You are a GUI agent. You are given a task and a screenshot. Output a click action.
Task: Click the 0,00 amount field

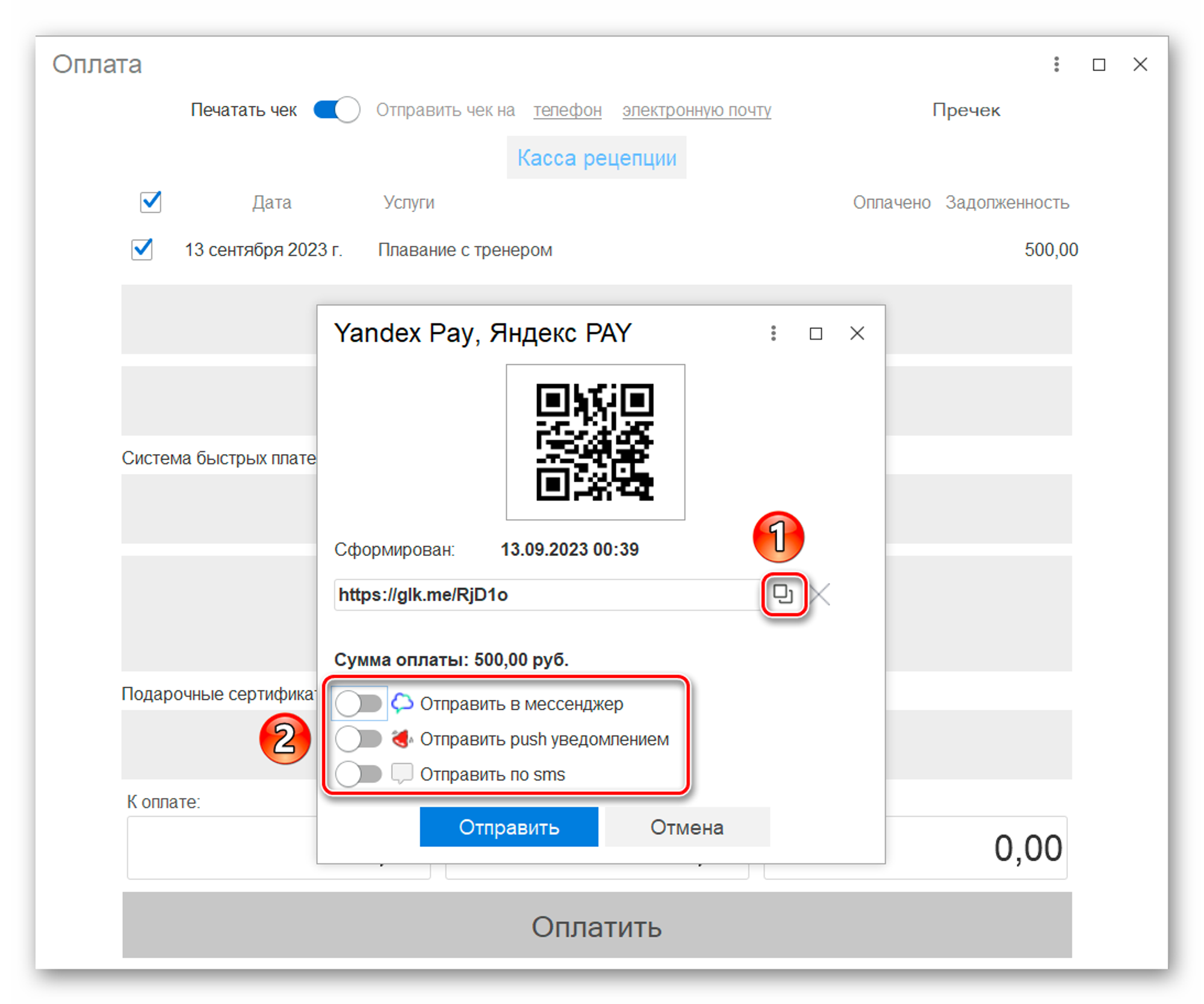point(915,847)
